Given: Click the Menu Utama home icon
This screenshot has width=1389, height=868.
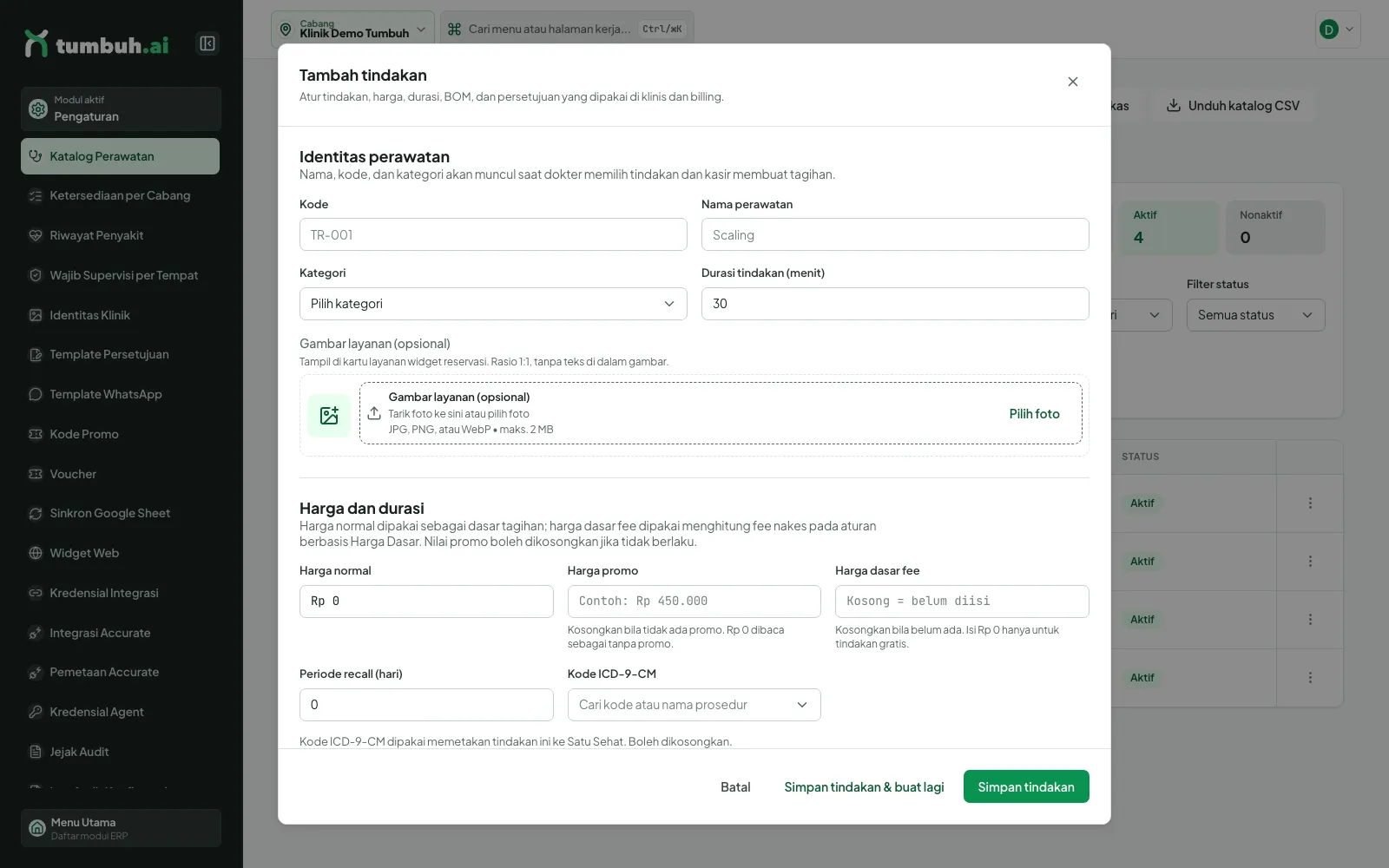Looking at the screenshot, I should point(37,828).
